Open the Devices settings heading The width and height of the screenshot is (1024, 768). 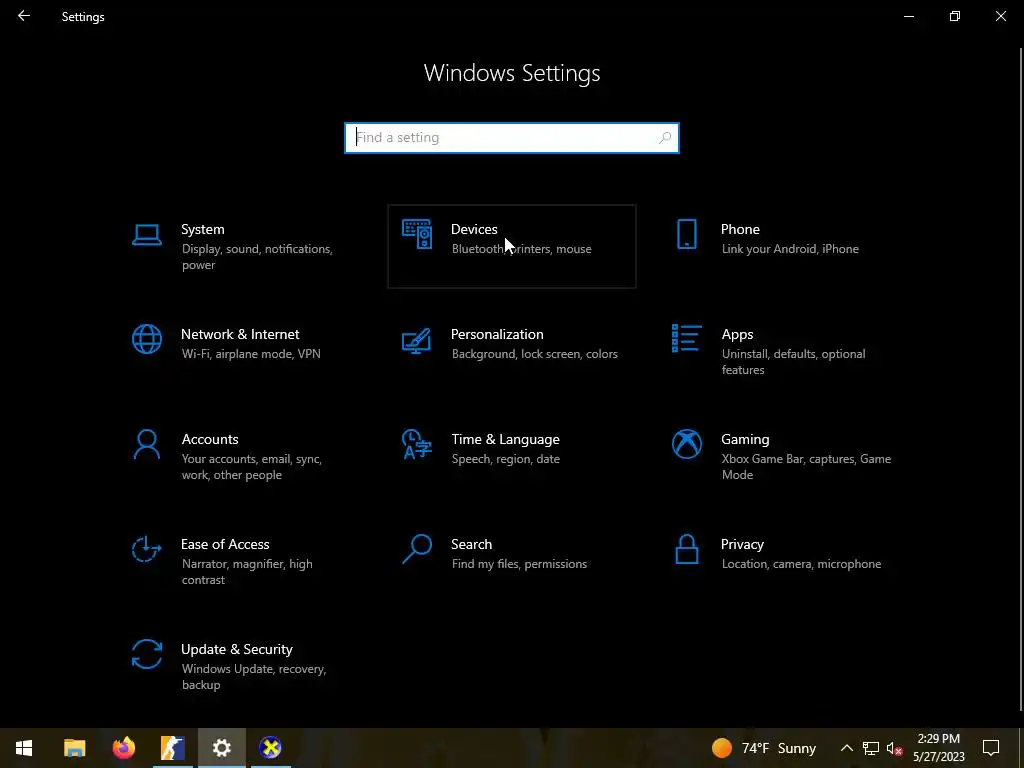[474, 229]
